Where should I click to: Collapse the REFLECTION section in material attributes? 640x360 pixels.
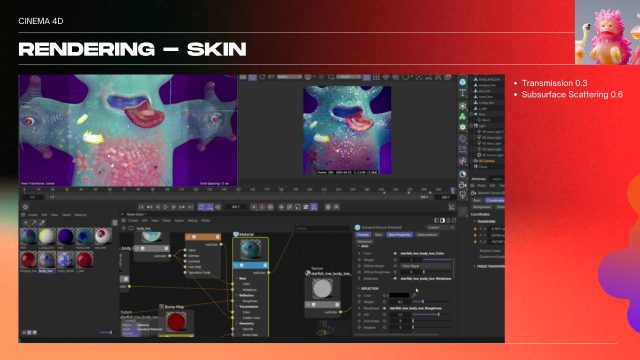pos(359,289)
